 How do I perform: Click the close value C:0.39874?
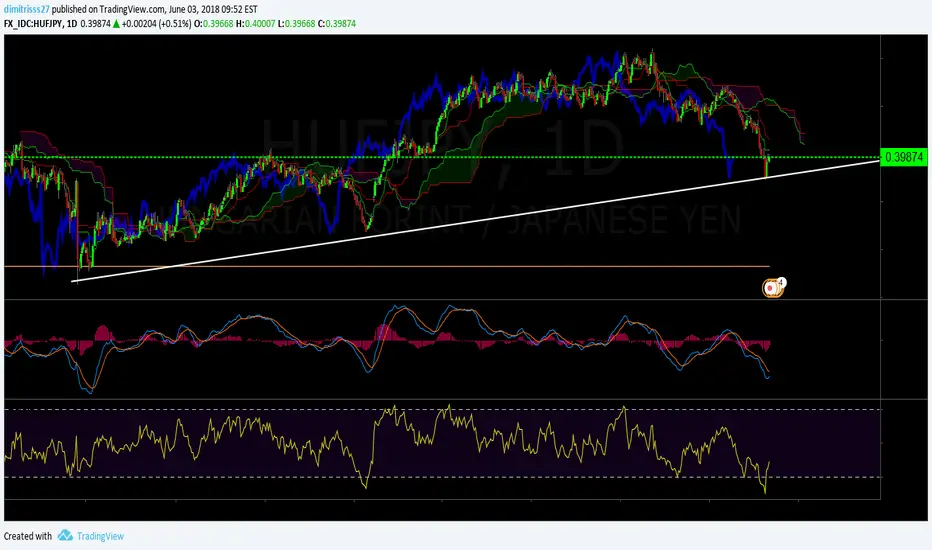pos(337,24)
